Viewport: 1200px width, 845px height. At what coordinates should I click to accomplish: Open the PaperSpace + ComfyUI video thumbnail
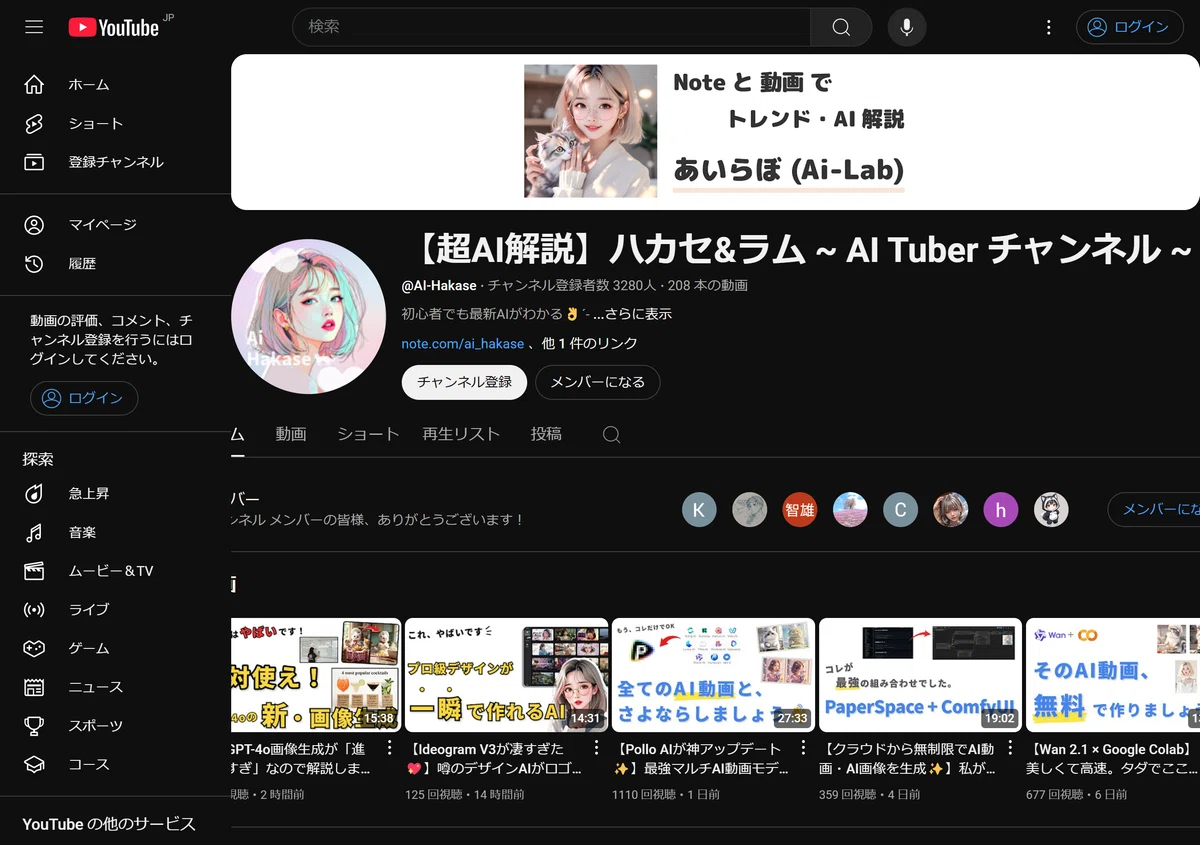[x=920, y=675]
